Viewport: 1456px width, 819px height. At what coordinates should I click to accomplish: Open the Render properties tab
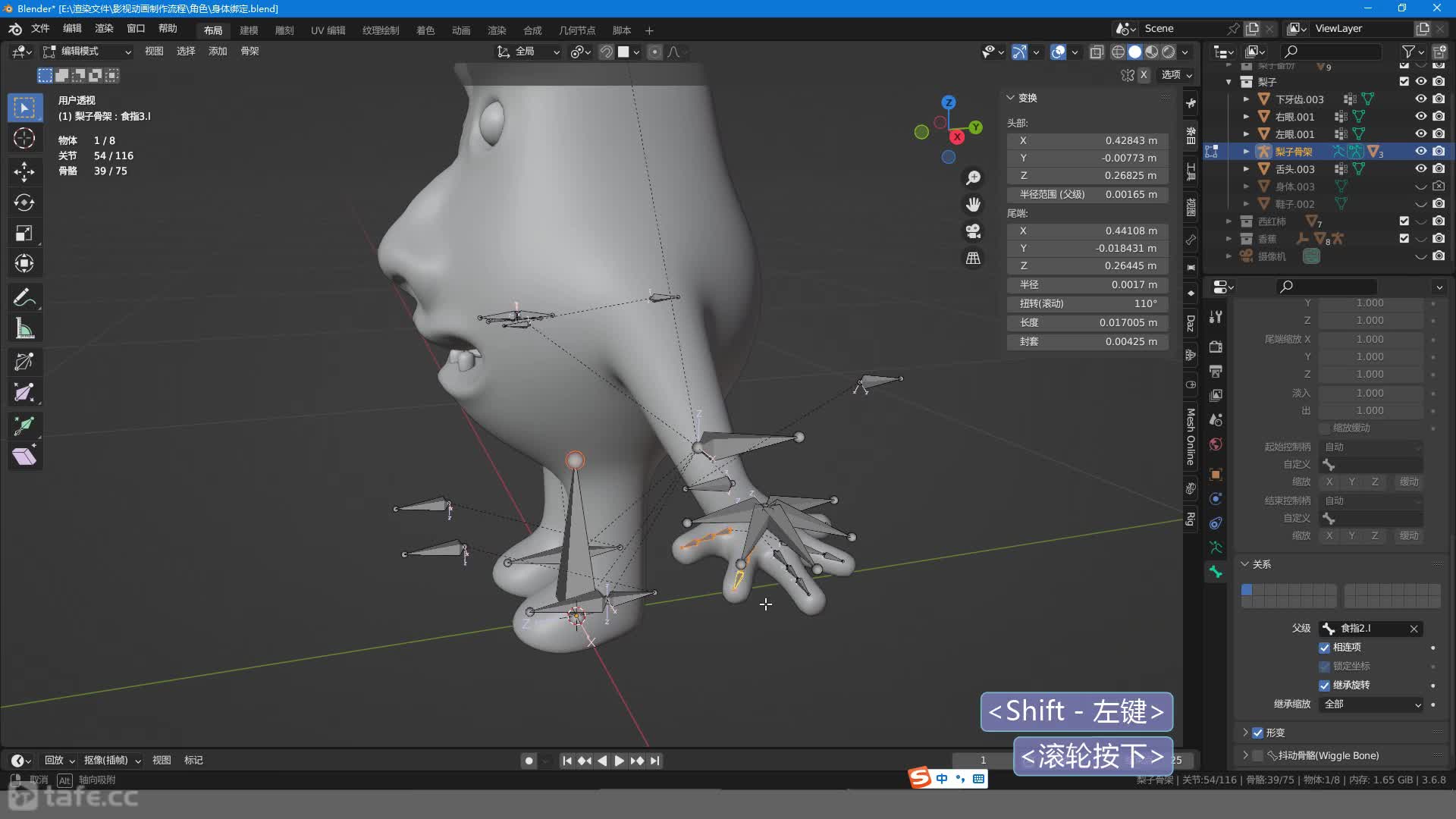point(1216,347)
